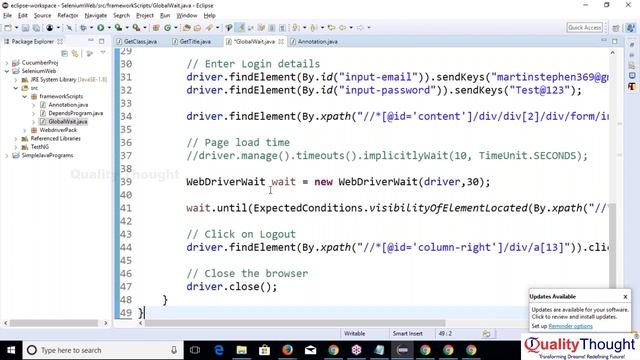640x360 pixels.
Task: Click the Task View icon in Windows taskbar
Action: click(195, 350)
